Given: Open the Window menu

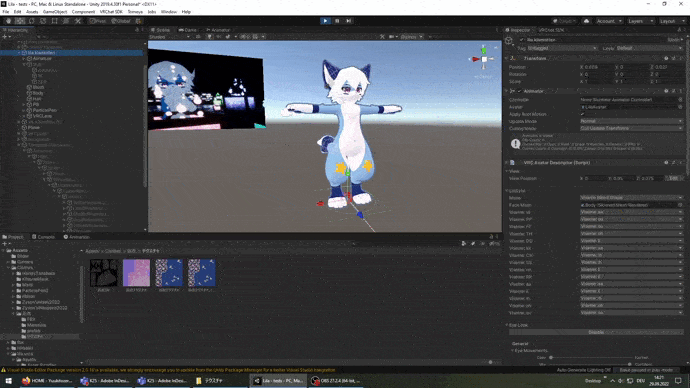Looking at the screenshot, I should pyautogui.click(x=169, y=12).
